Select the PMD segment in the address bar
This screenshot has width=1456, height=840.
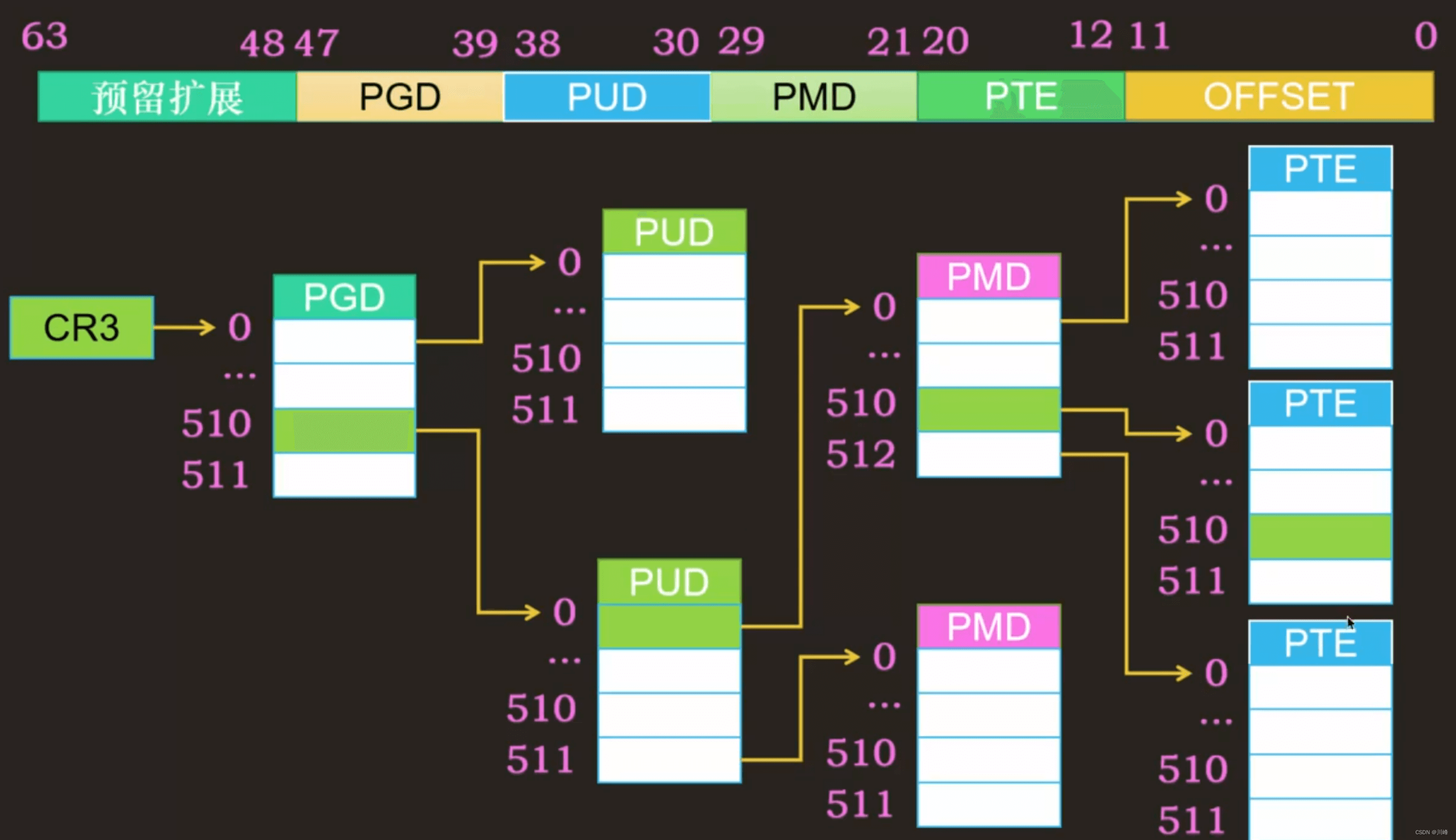(x=814, y=96)
